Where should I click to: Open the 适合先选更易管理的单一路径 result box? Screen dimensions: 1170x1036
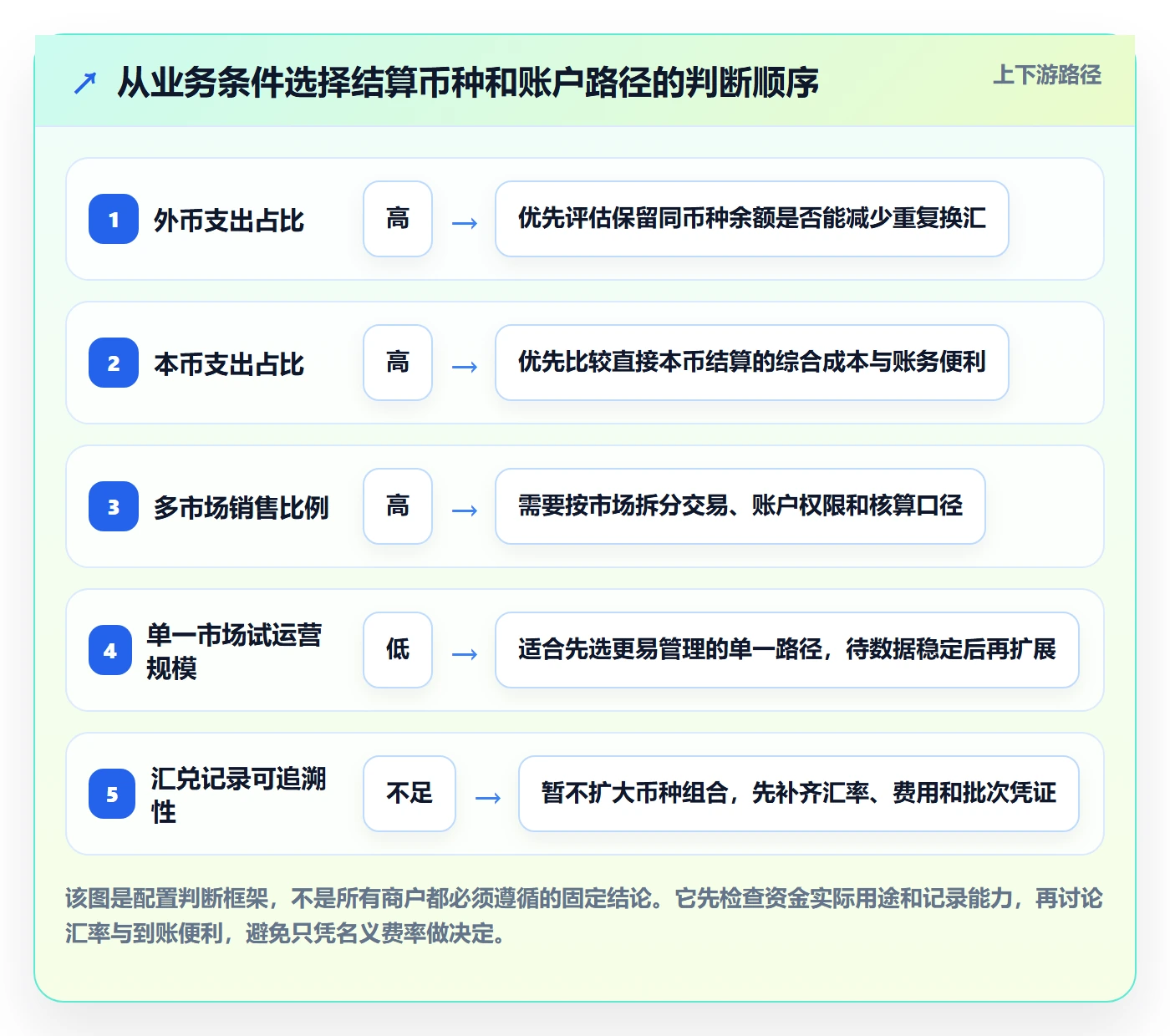tap(787, 650)
